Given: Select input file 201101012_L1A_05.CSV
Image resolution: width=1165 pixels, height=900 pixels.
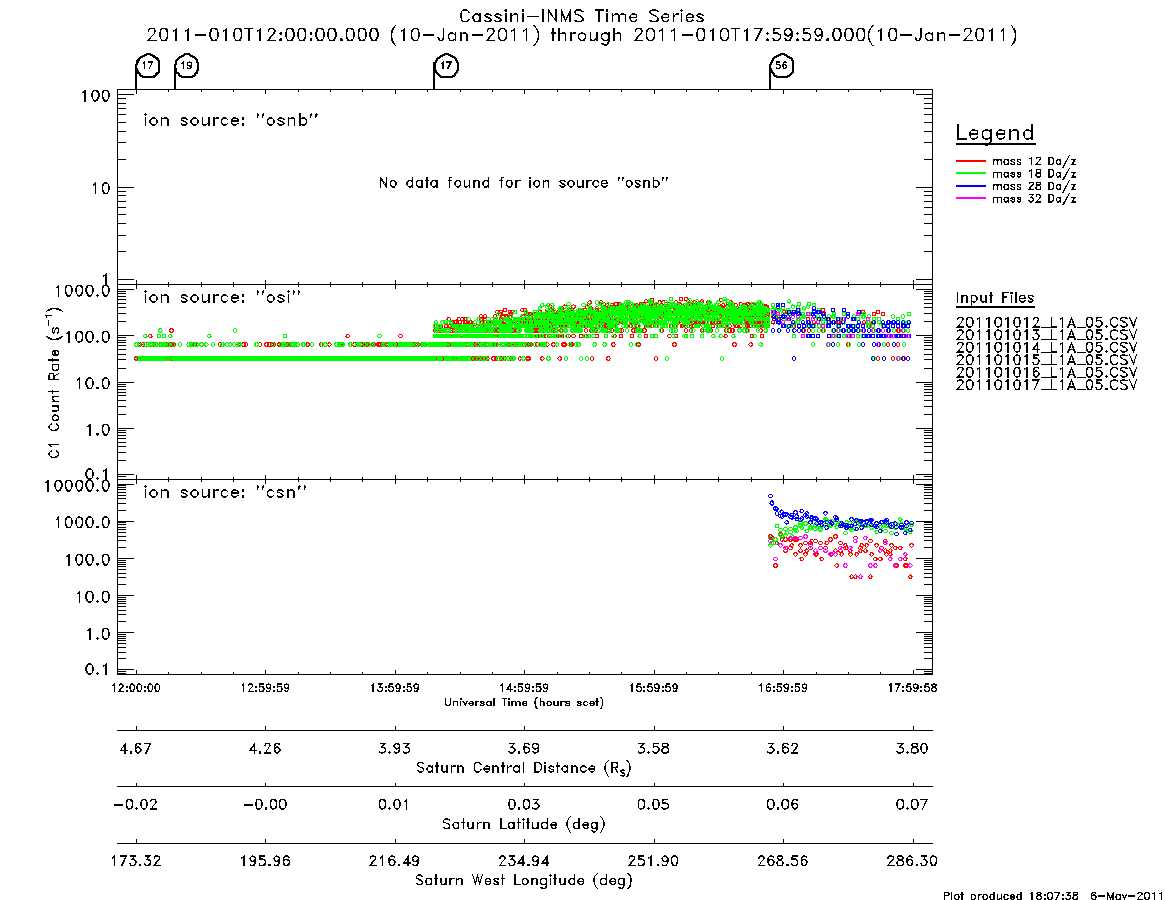Looking at the screenshot, I should pos(1046,323).
